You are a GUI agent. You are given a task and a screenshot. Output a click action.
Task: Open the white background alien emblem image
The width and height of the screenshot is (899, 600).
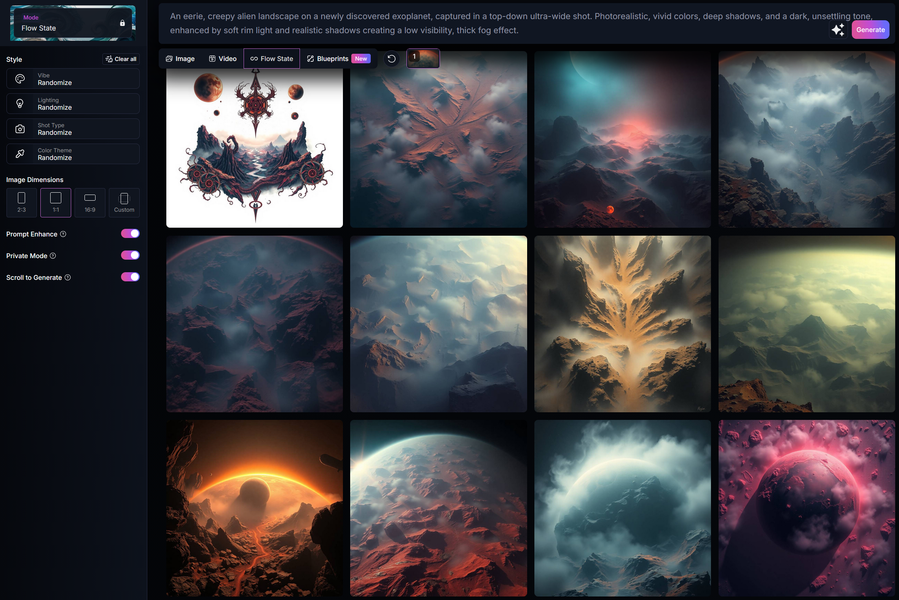pyautogui.click(x=255, y=139)
